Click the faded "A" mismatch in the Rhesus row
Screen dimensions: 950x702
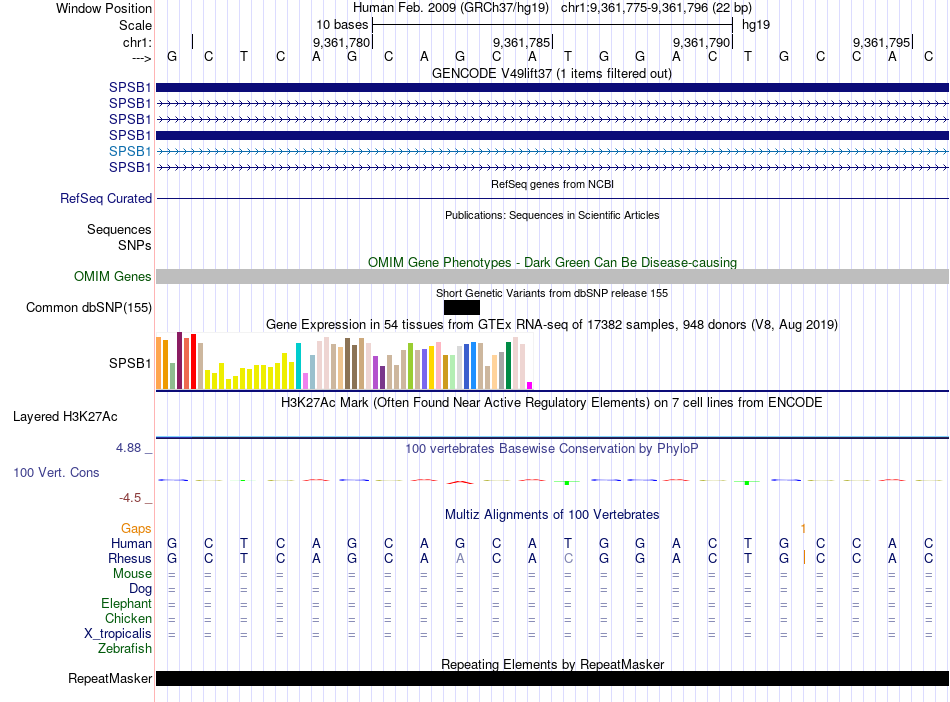pos(460,558)
